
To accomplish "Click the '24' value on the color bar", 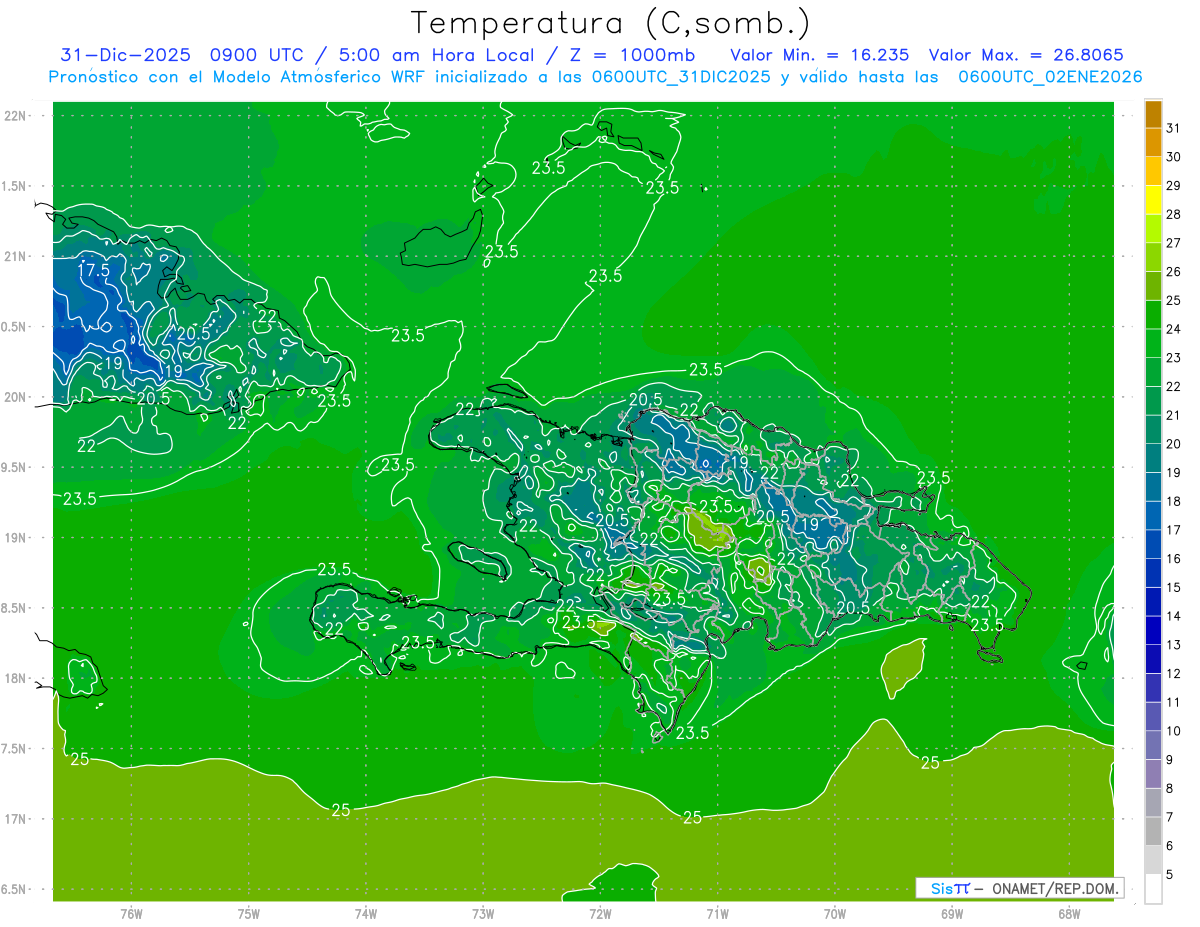I will (1174, 329).
